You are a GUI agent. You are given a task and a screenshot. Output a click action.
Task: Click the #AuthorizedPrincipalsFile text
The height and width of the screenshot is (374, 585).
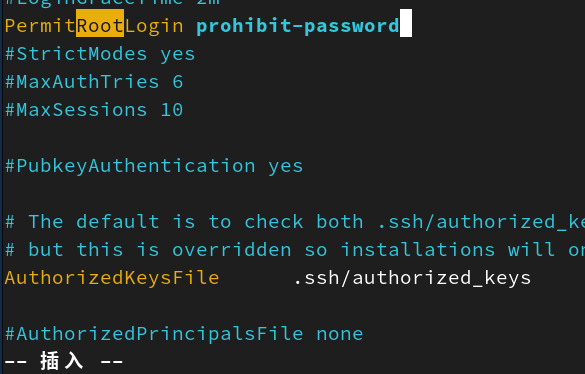(x=154, y=334)
